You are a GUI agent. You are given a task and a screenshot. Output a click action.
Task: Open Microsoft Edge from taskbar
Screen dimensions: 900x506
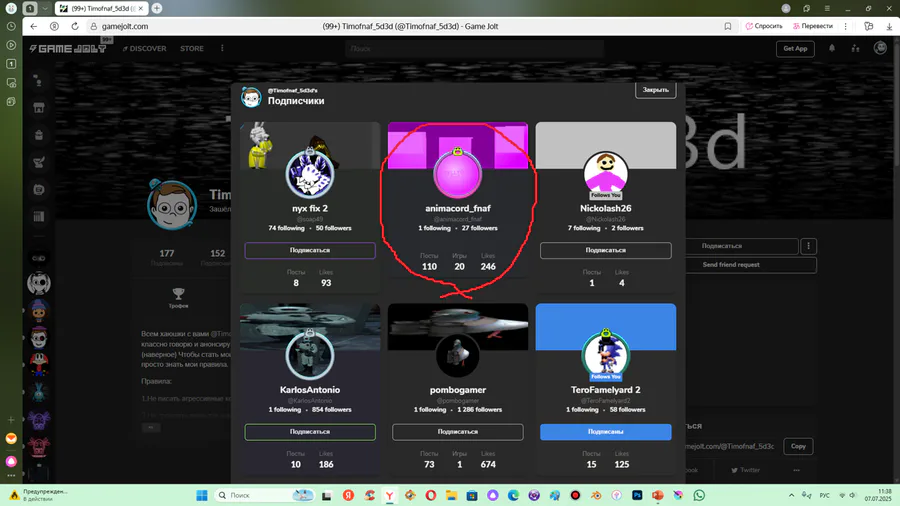click(513, 495)
